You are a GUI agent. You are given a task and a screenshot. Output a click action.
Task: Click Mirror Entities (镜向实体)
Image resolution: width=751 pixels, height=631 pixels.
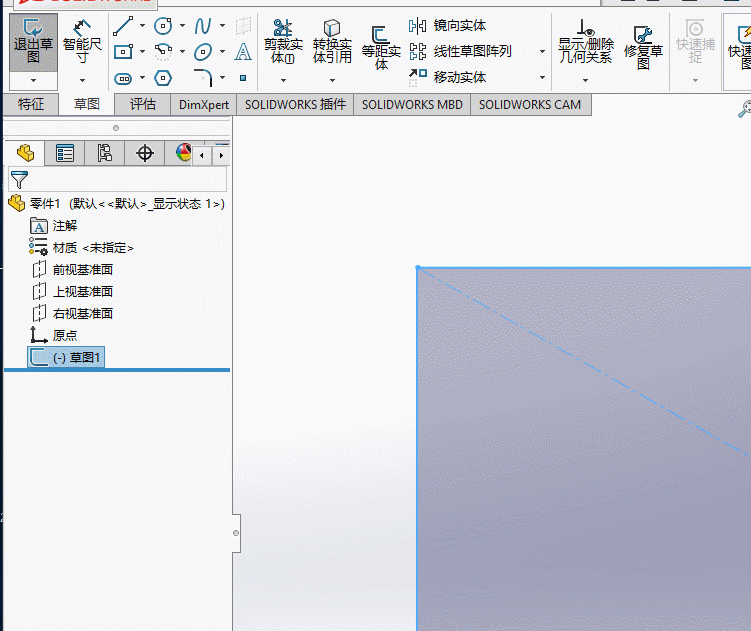tap(447, 25)
